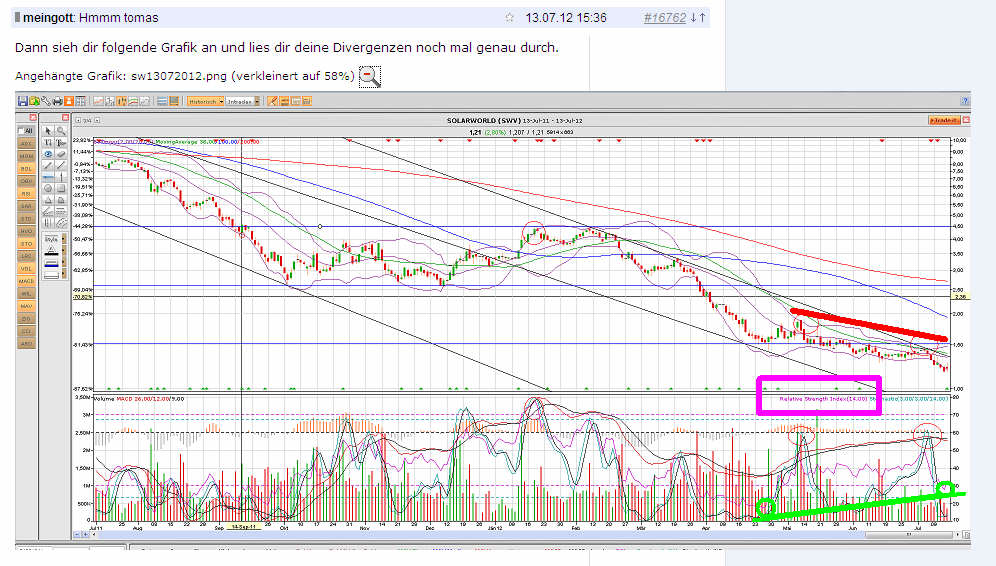The height and width of the screenshot is (566, 996).
Task: Open meingott user profile link
Action: click(47, 18)
